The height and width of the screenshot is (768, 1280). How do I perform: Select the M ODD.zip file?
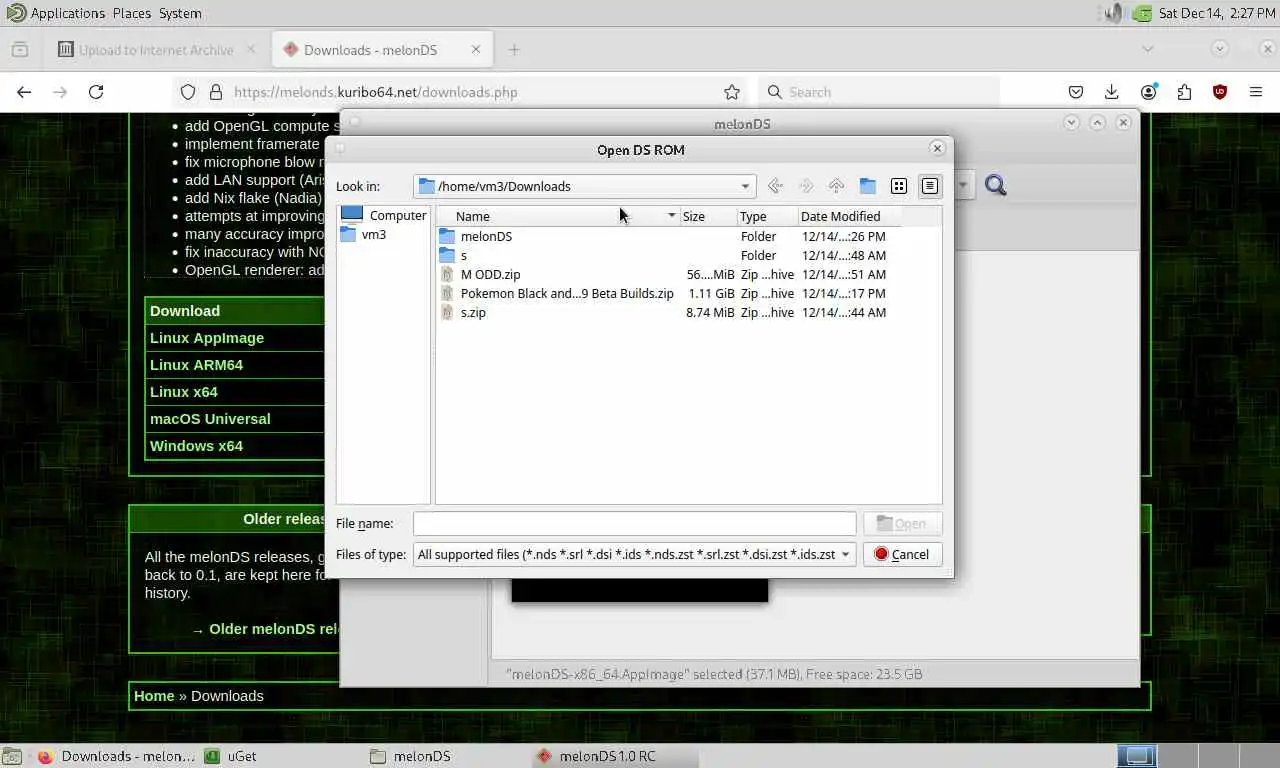(481, 274)
